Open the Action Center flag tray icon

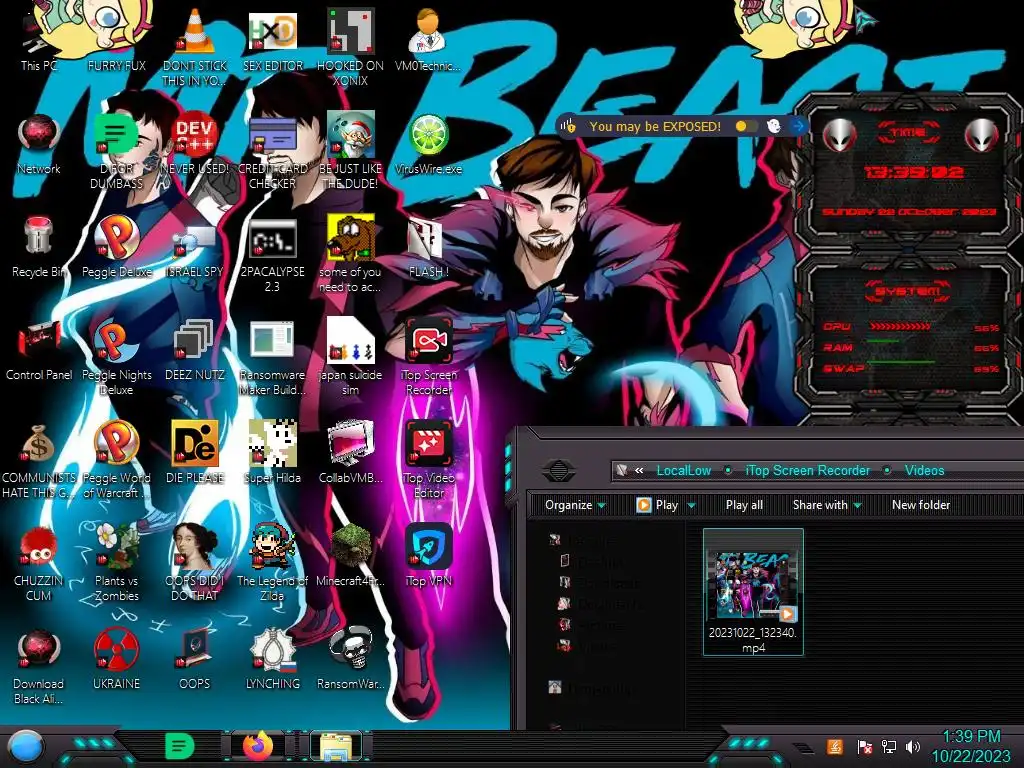pos(864,746)
